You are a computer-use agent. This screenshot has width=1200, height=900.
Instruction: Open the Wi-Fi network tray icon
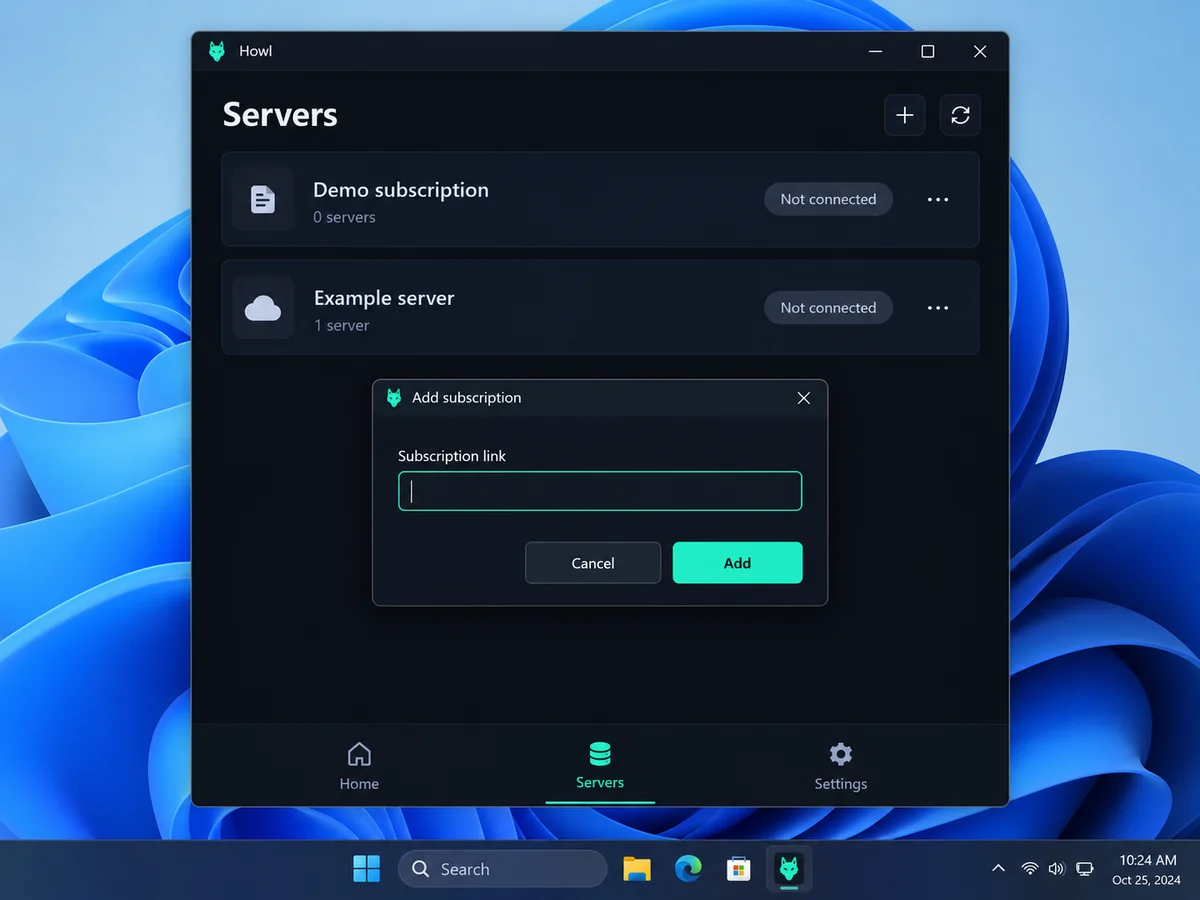[1030, 869]
